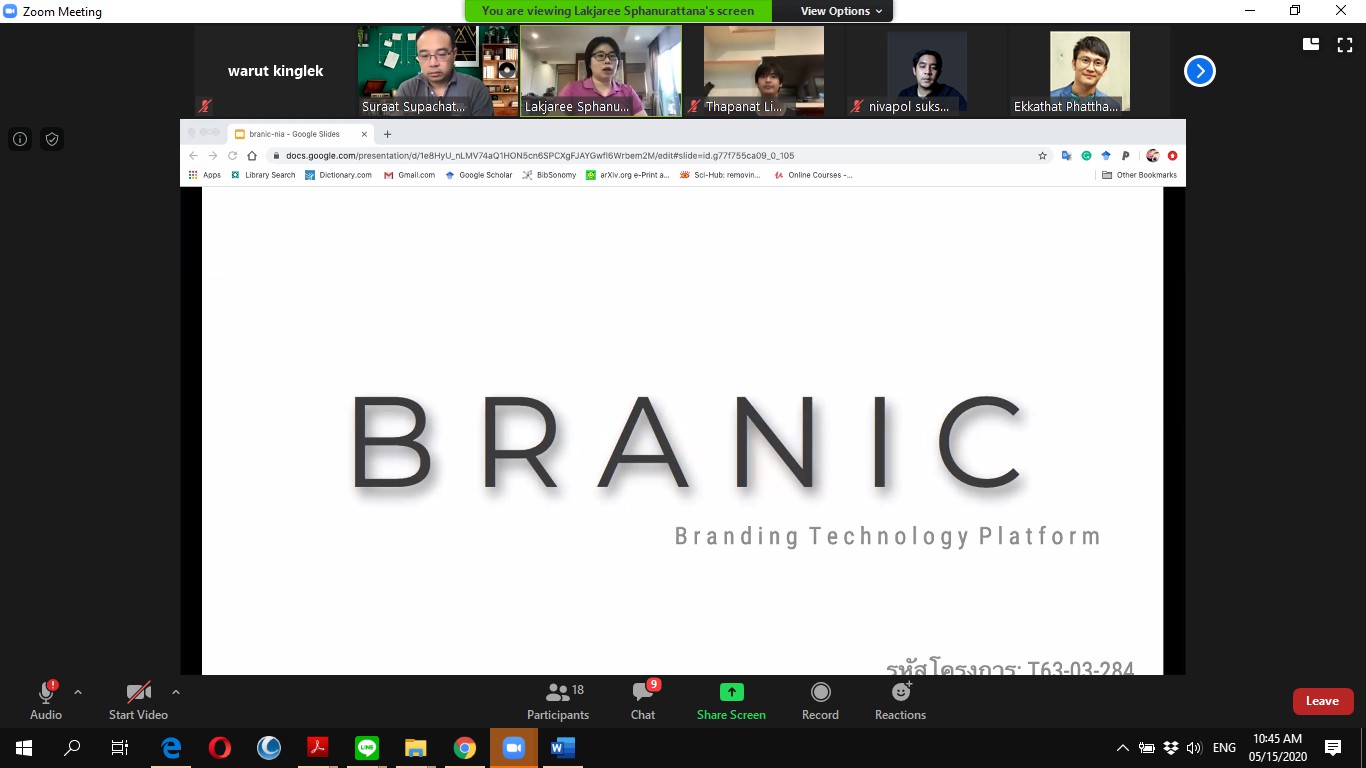Switch the video layout view icon
This screenshot has width=1366, height=768.
click(x=1311, y=44)
